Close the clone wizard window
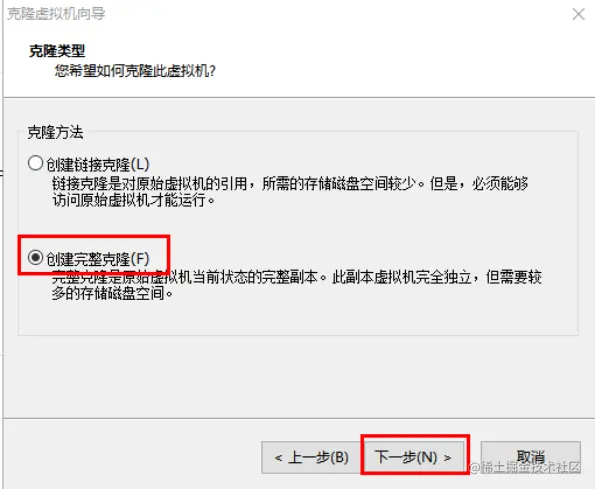Screen dimensions: 595x489 tap(578, 14)
